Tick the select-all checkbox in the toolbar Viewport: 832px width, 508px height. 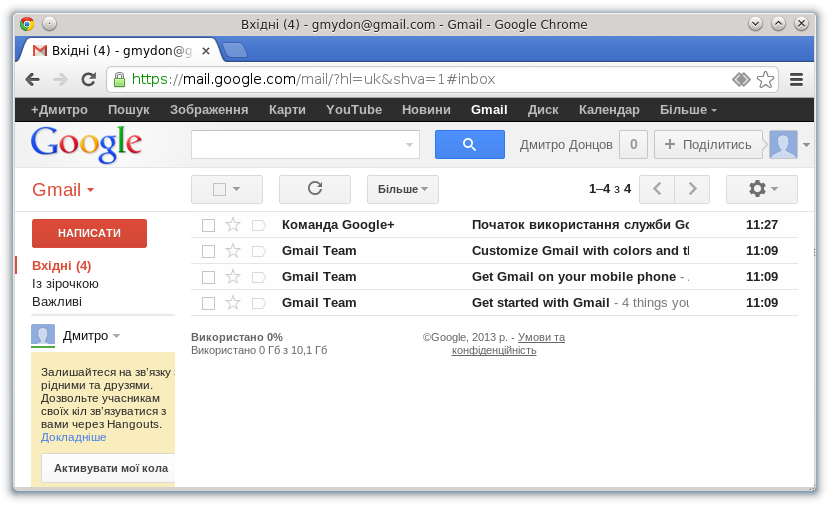coord(219,190)
